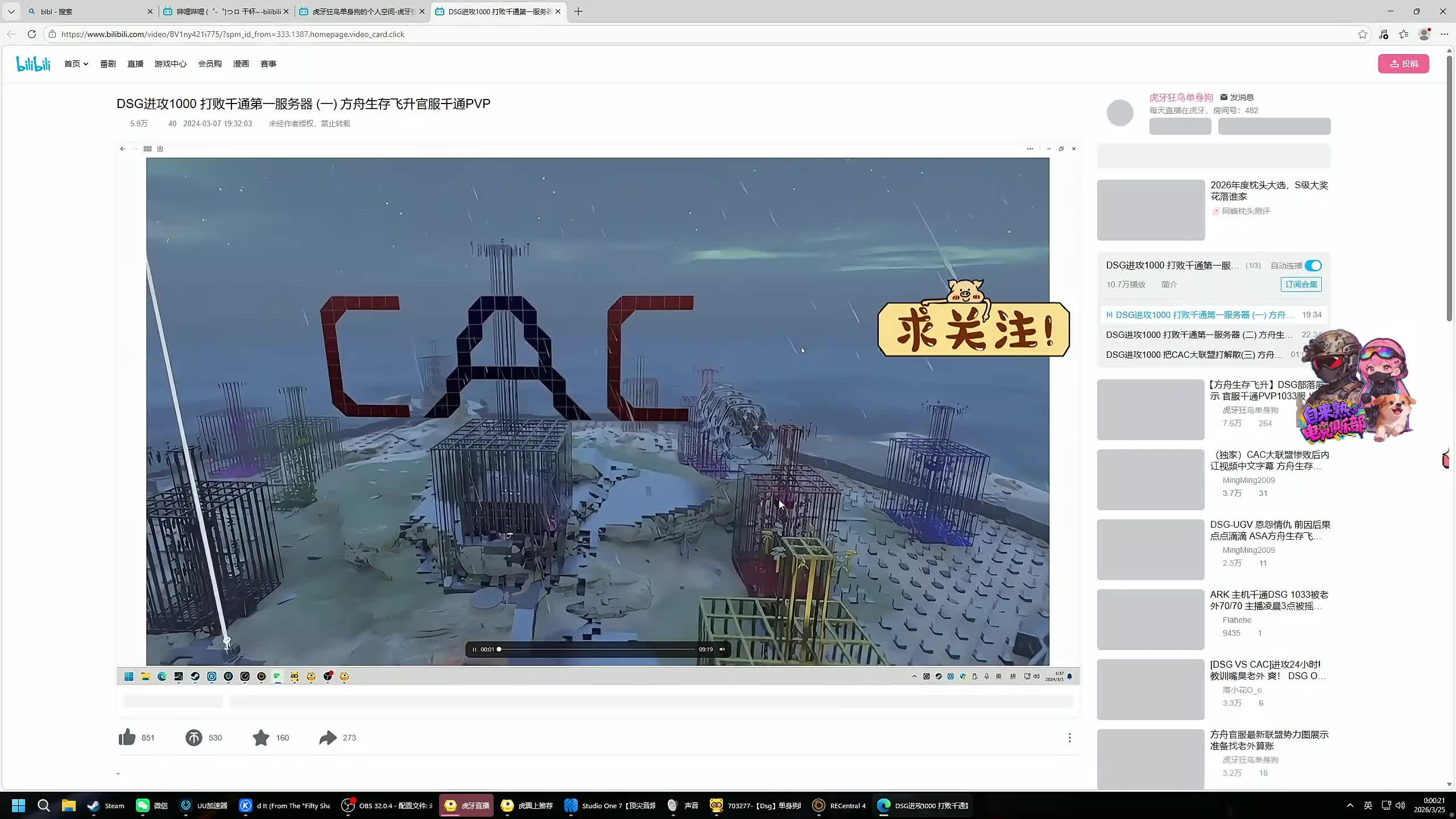Click the browser refresh icon
The height and width of the screenshot is (819, 1456).
pos(32,34)
